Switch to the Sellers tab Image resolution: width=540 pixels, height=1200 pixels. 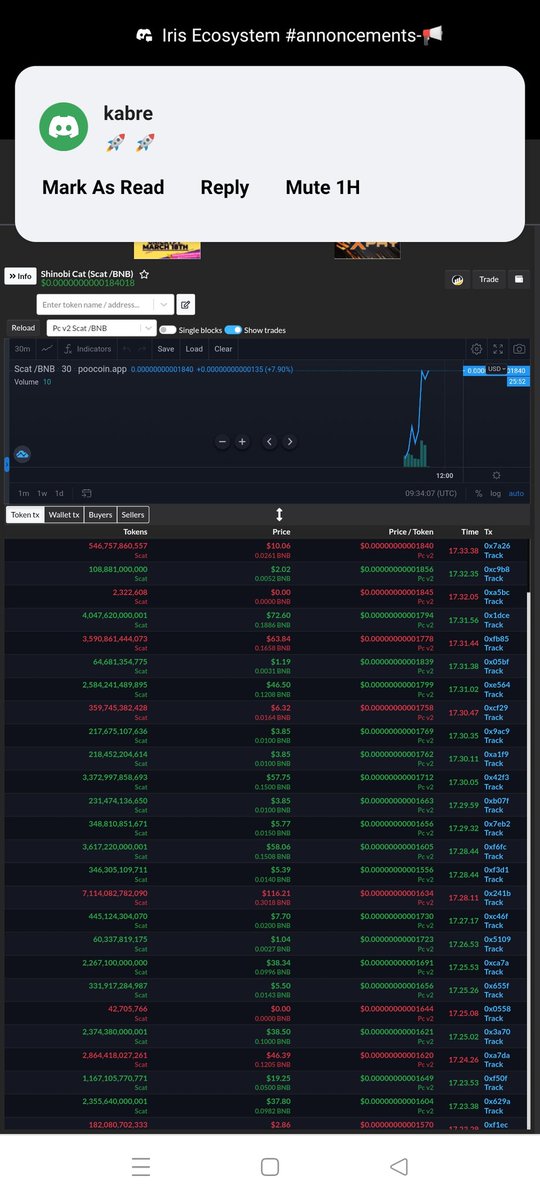click(133, 514)
